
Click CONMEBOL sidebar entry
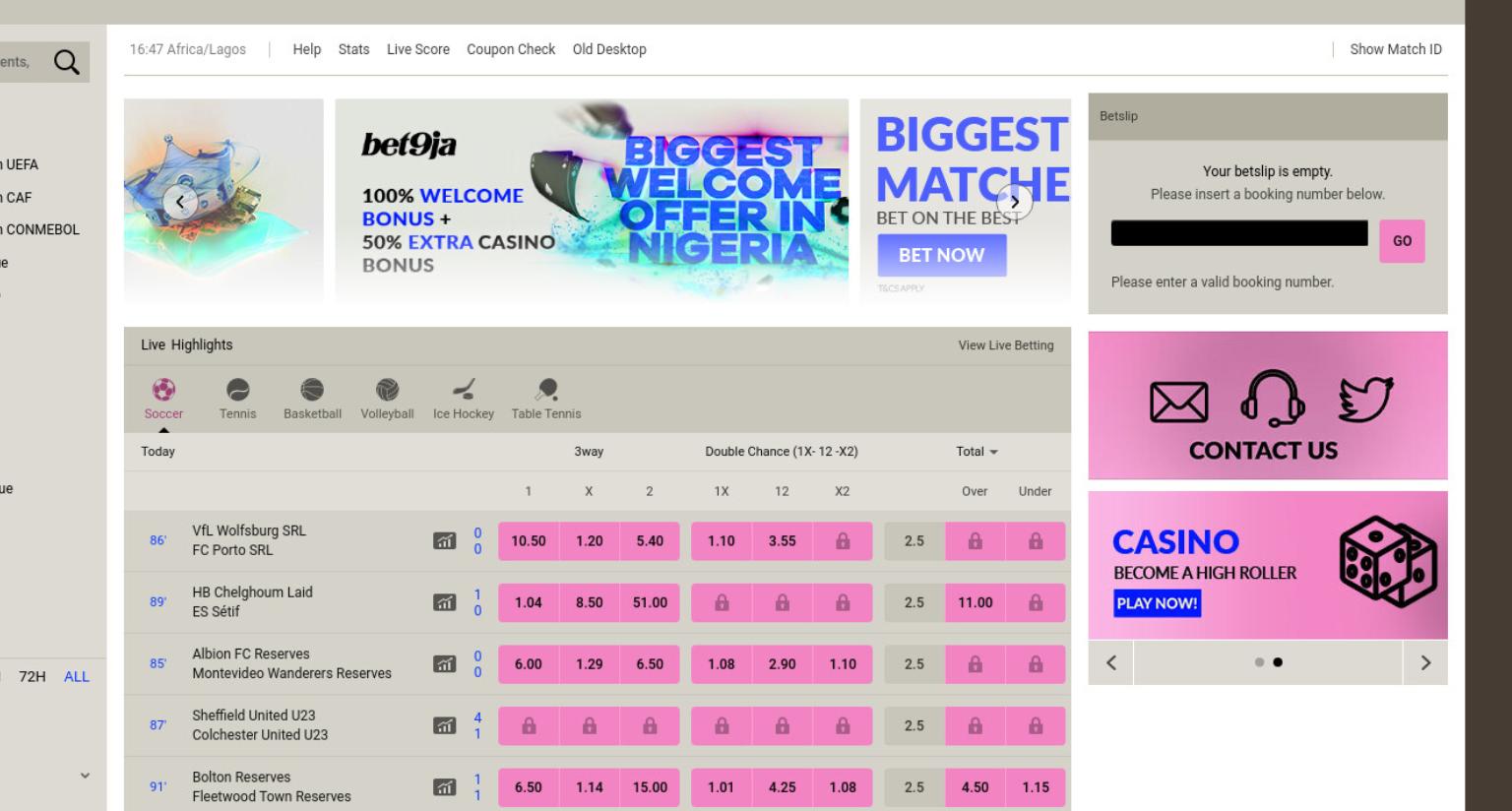click(x=40, y=229)
